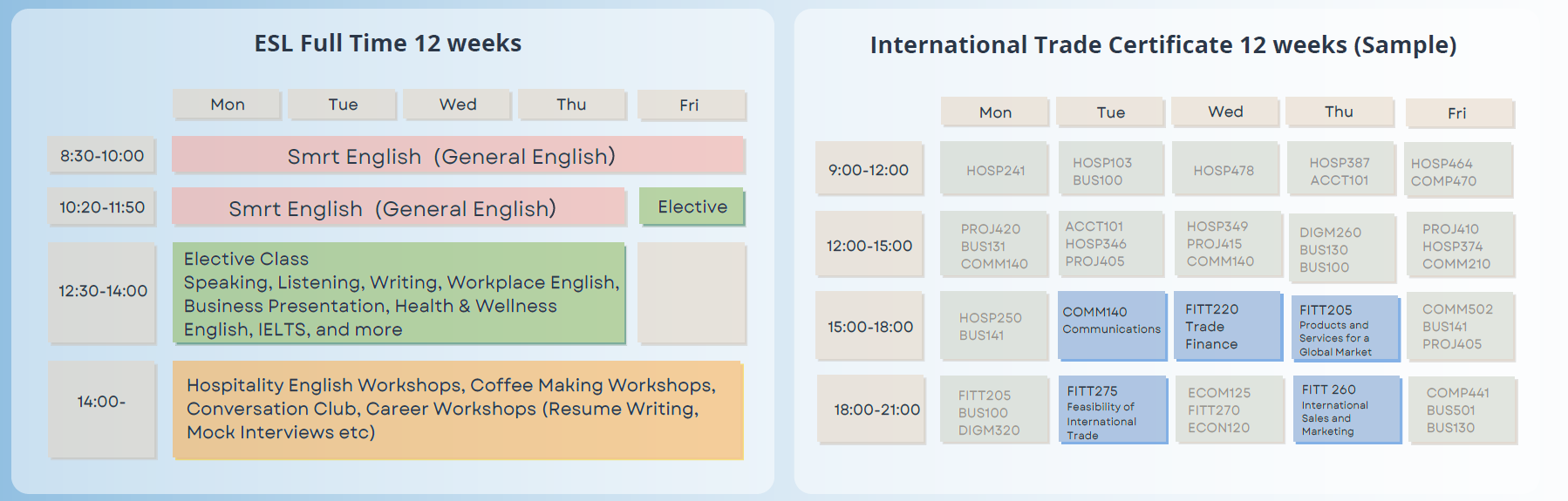This screenshot has height=501, width=1568.
Task: Click the 8:30-10:00 time slot label
Action: 101,156
